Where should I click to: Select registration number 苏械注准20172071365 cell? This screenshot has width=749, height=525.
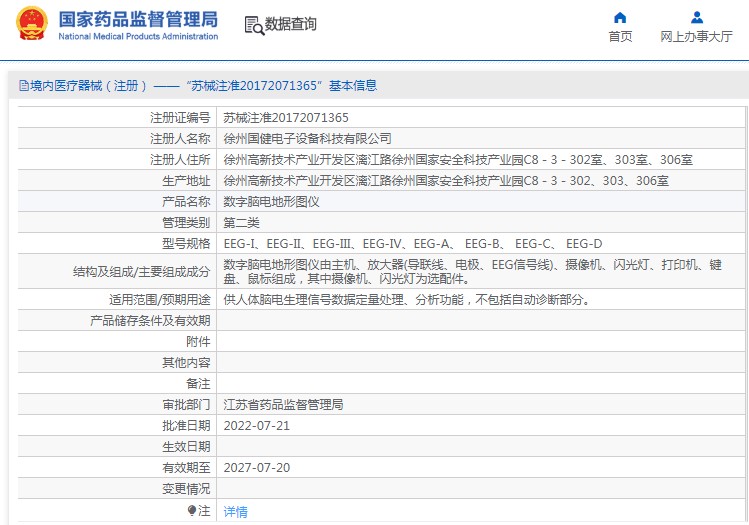(286, 117)
